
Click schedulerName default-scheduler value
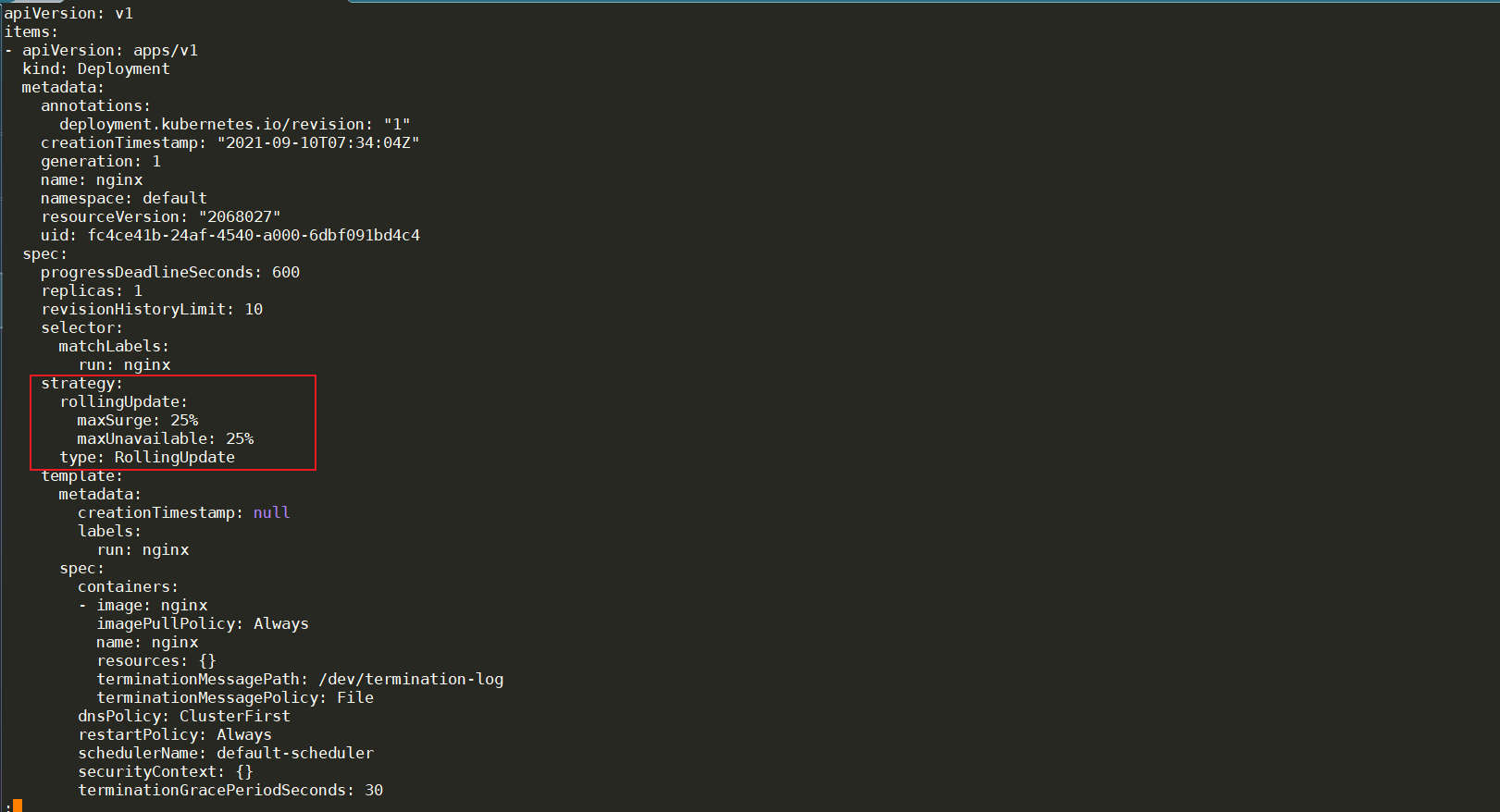pos(295,754)
